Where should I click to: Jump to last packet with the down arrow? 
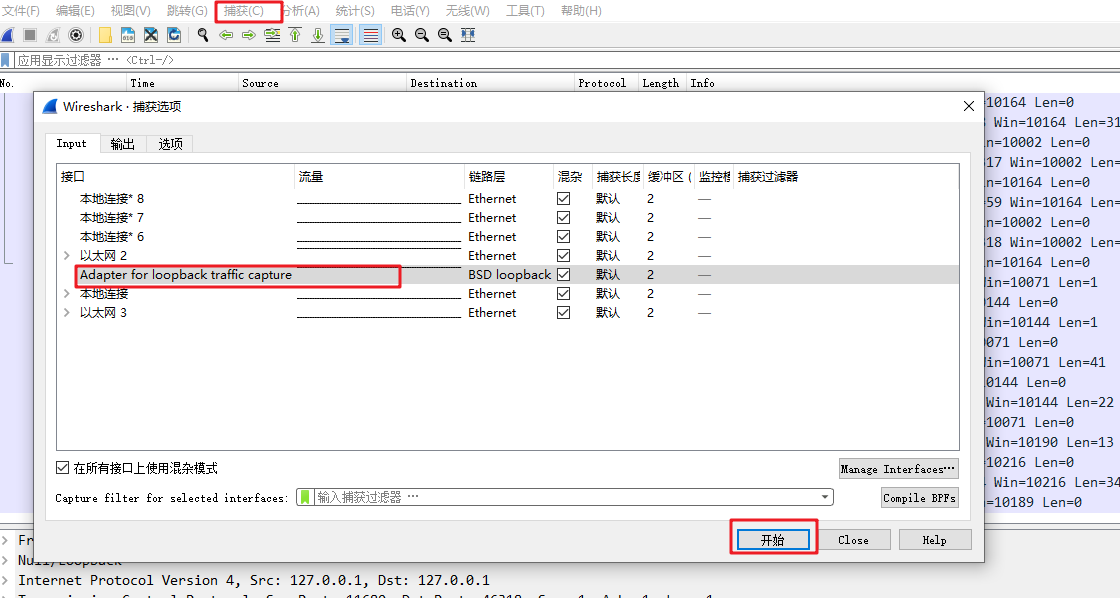pos(318,35)
